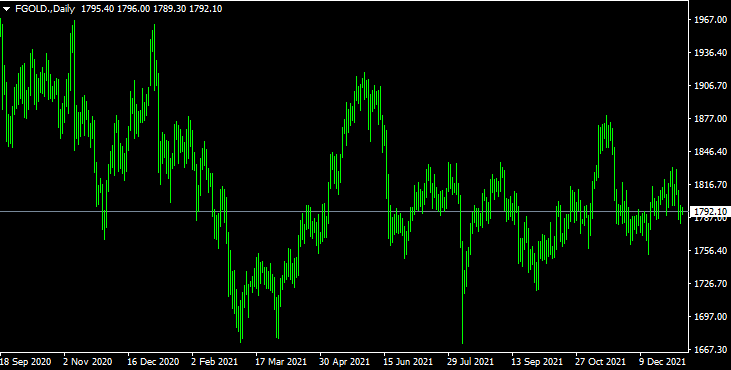Click the white triangle before FGOLD title
This screenshot has height=370, width=731.
[7, 9]
